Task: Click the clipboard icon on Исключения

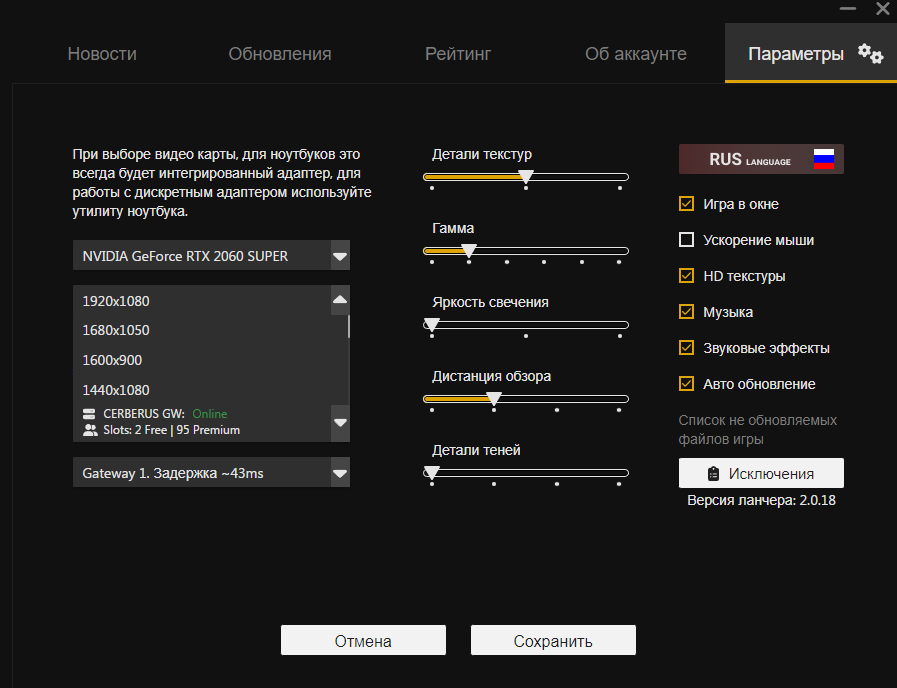Action: tap(713, 474)
